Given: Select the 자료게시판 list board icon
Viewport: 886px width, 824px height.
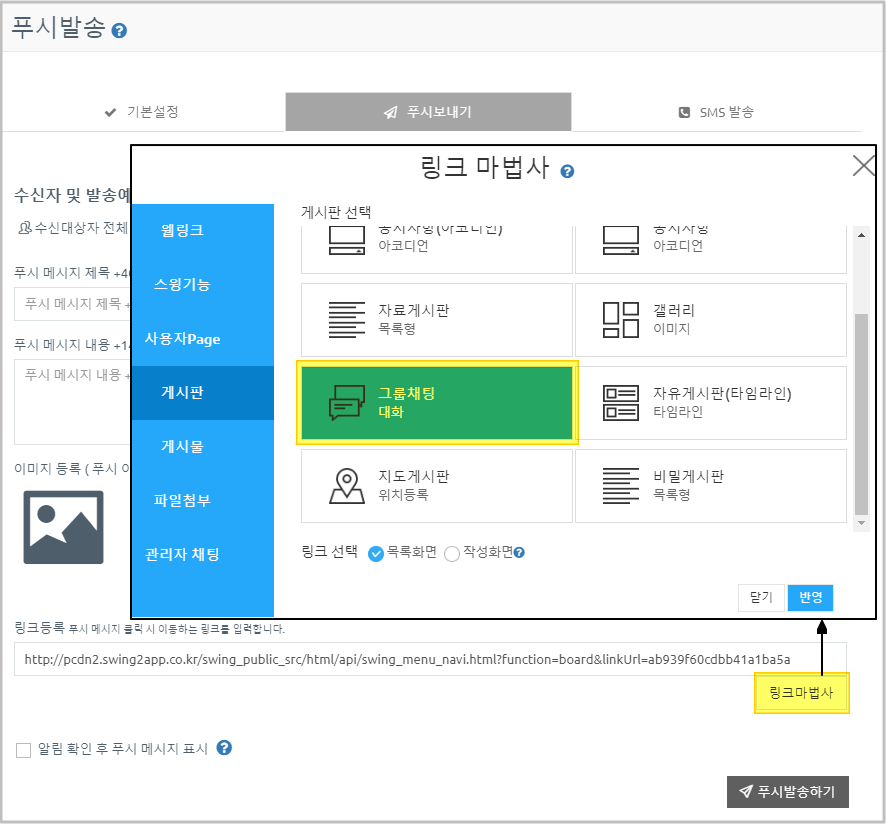Looking at the screenshot, I should coord(347,319).
